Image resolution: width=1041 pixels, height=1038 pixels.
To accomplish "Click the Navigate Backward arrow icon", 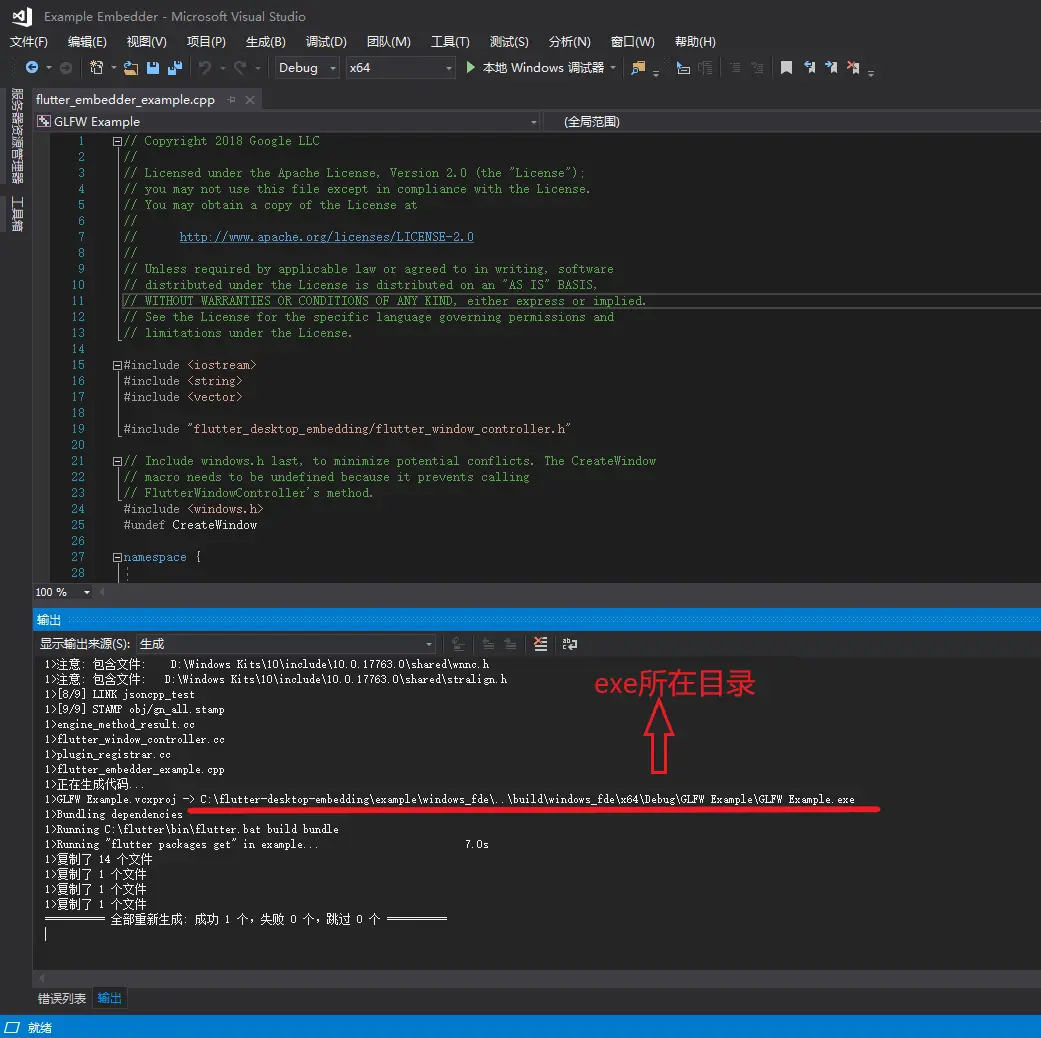I will tap(31, 67).
